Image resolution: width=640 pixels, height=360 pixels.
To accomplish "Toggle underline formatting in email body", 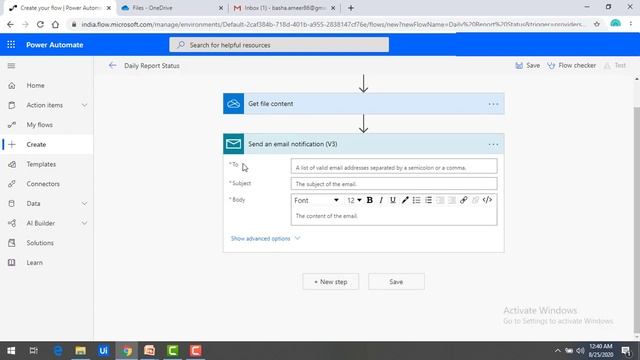I will click(x=393, y=200).
